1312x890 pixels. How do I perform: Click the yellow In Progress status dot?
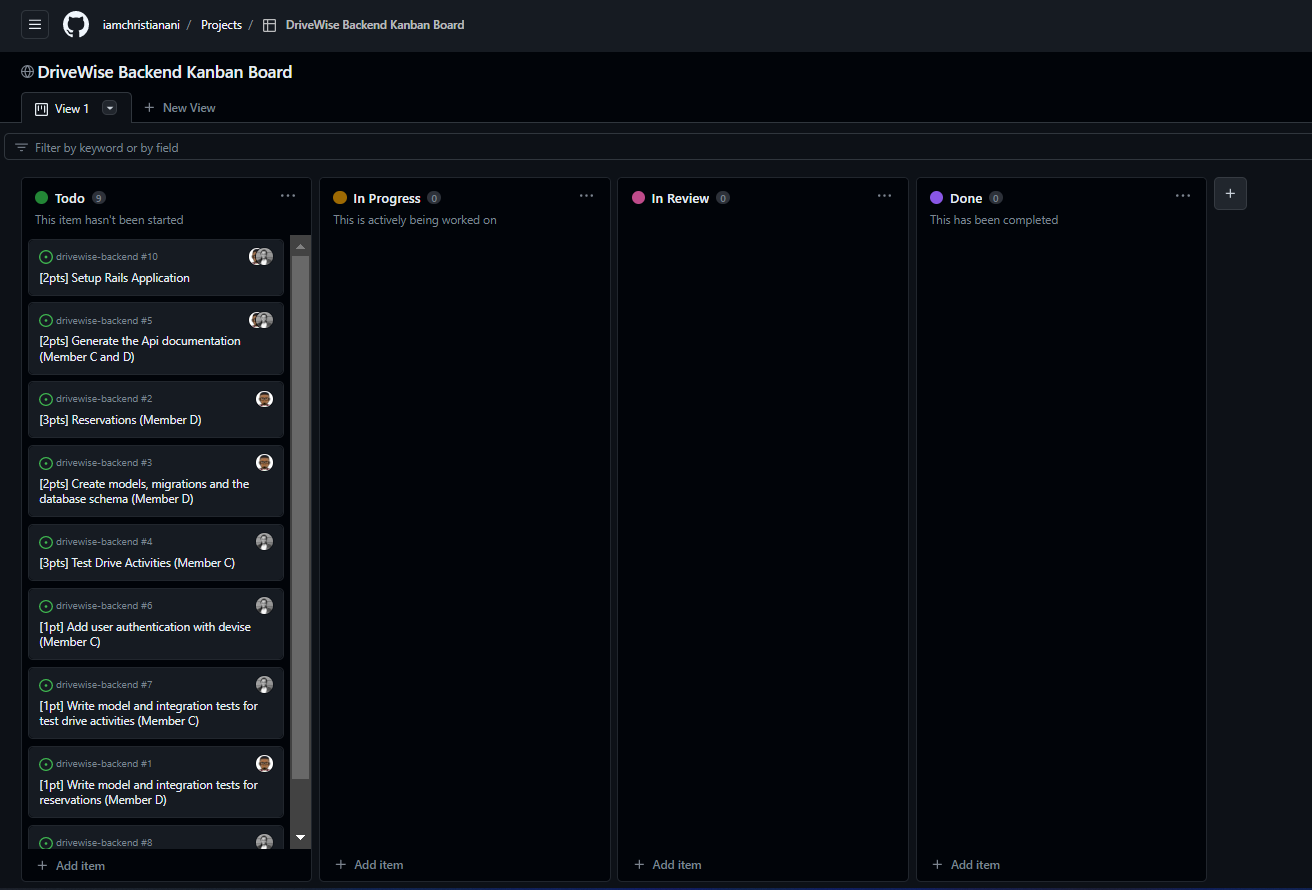340,198
